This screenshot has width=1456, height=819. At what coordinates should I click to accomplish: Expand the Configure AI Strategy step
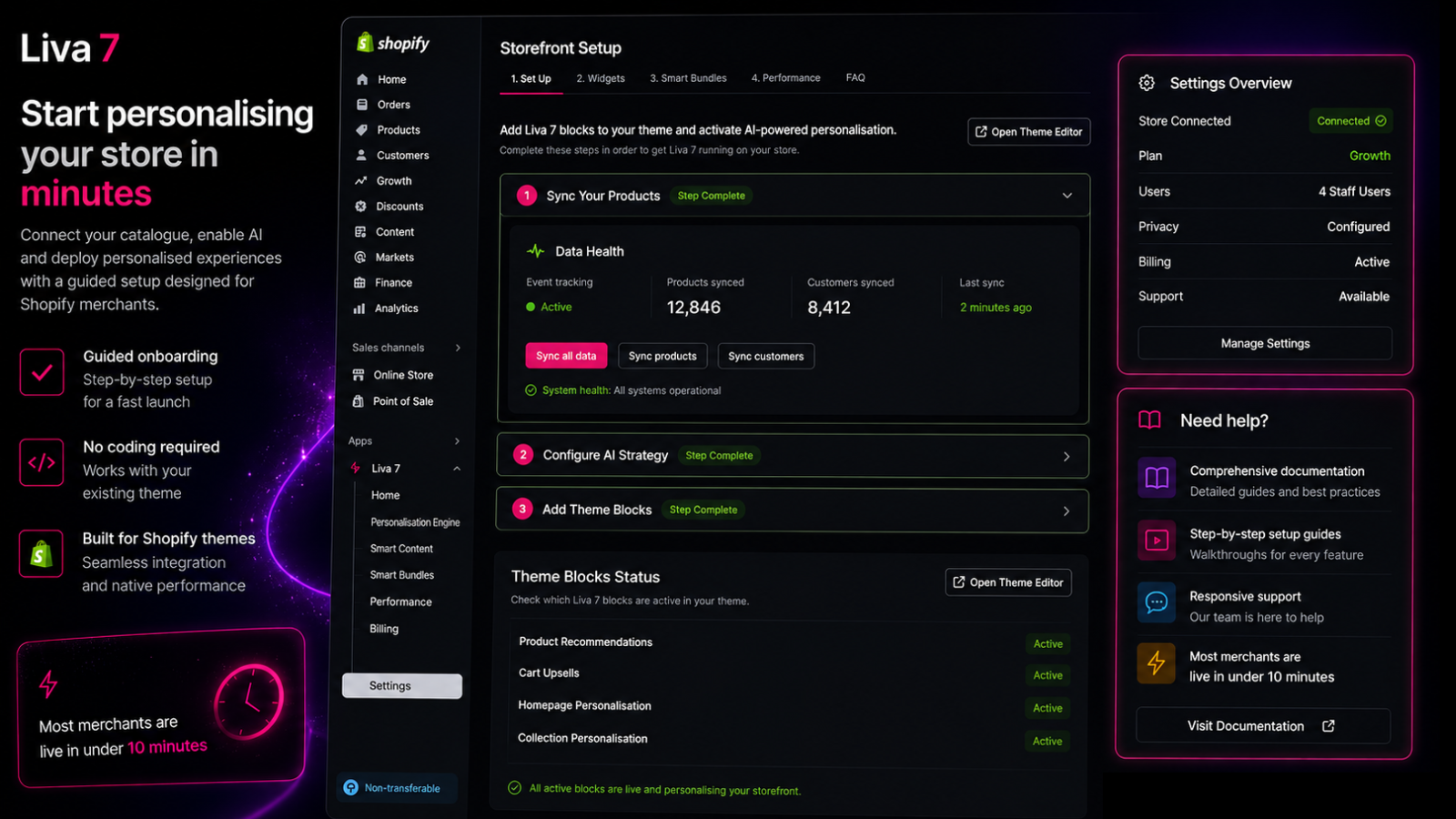click(x=1067, y=456)
